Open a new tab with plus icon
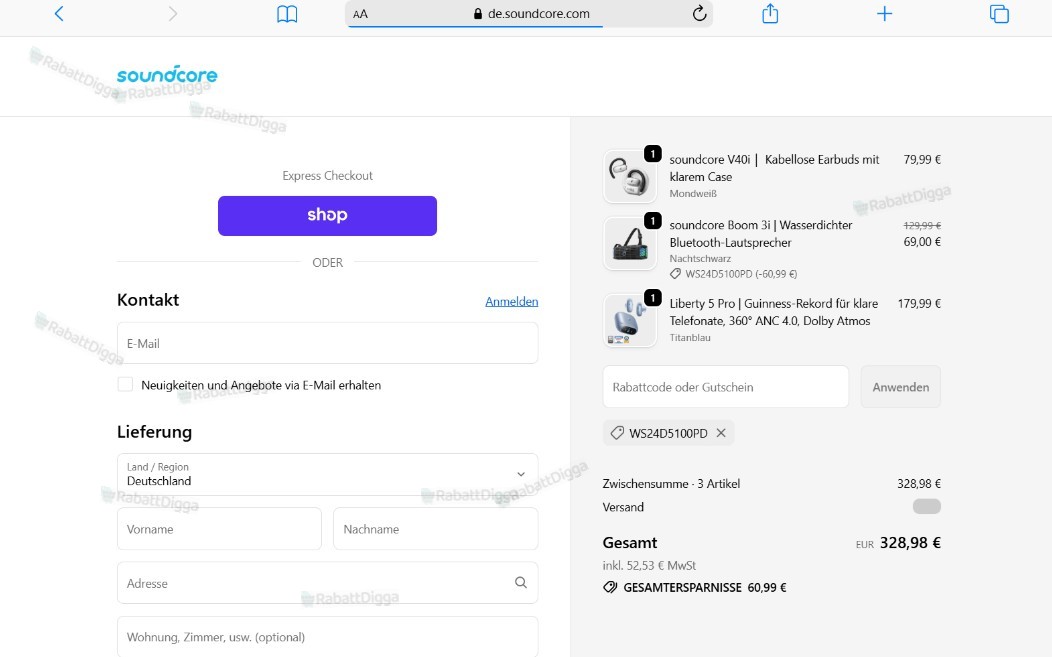This screenshot has width=1052, height=657. pos(884,13)
